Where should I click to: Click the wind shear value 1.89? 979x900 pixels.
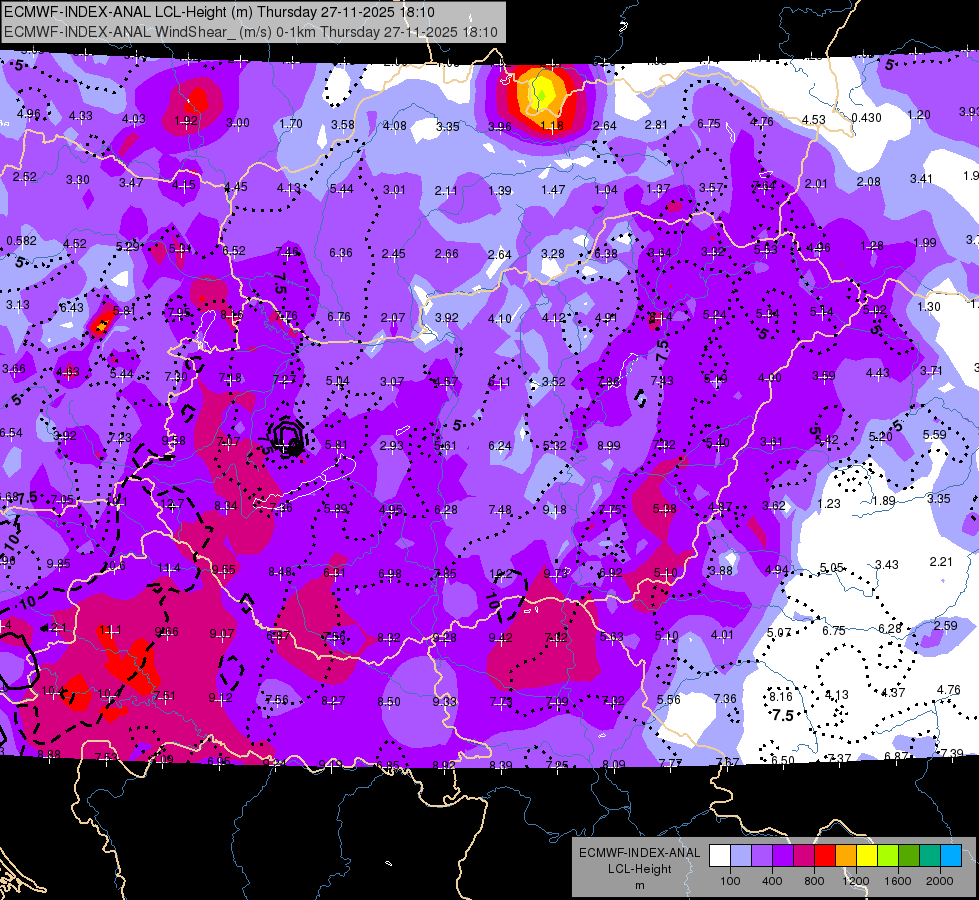point(883,501)
